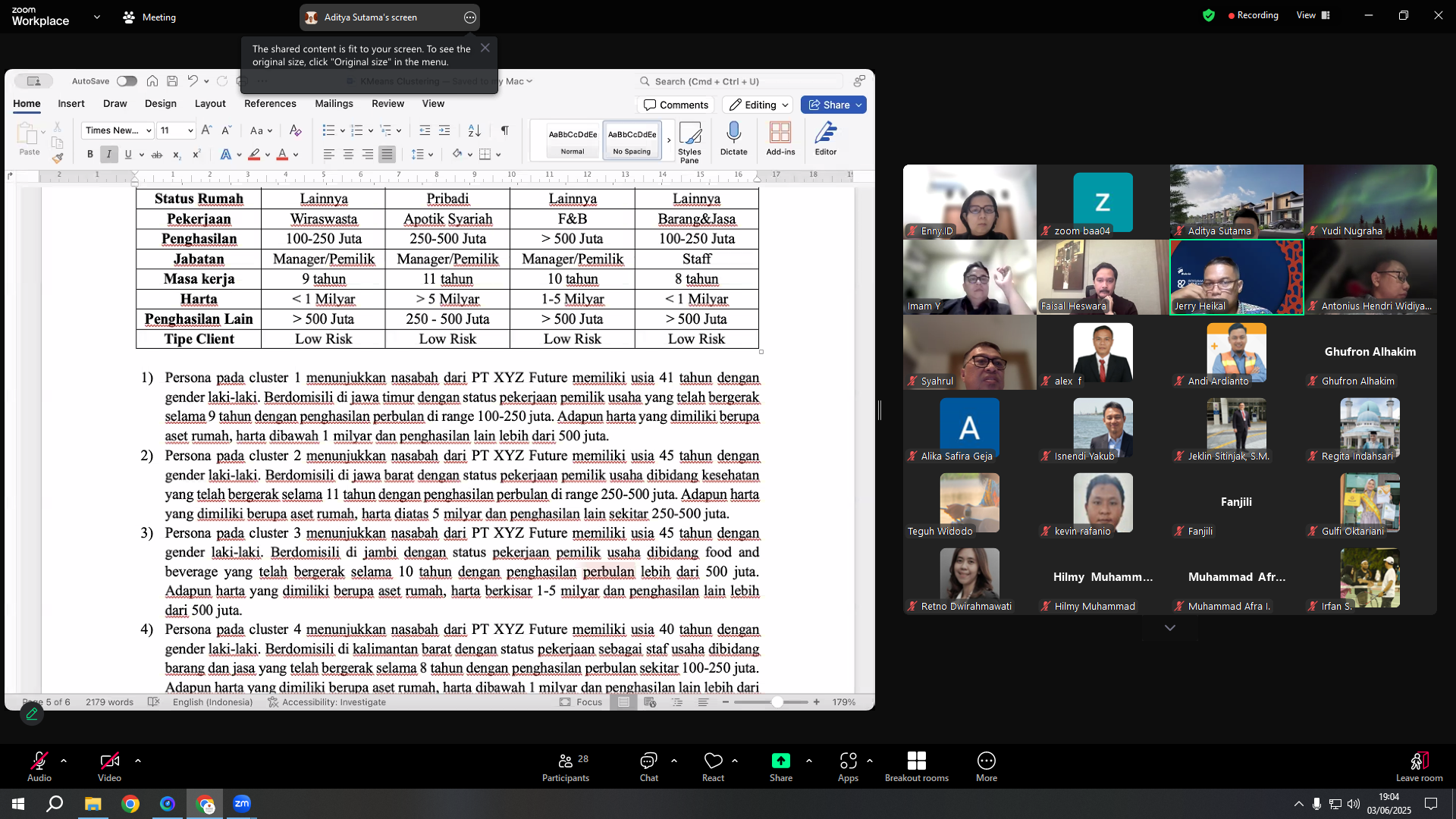Click the Bullets list icon
Screen dimensions: 1456x819
click(328, 130)
